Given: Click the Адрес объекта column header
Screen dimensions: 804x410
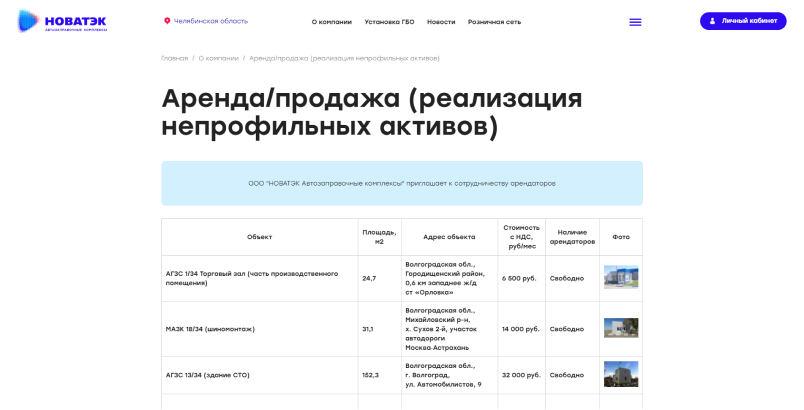Looking at the screenshot, I should tap(448, 237).
